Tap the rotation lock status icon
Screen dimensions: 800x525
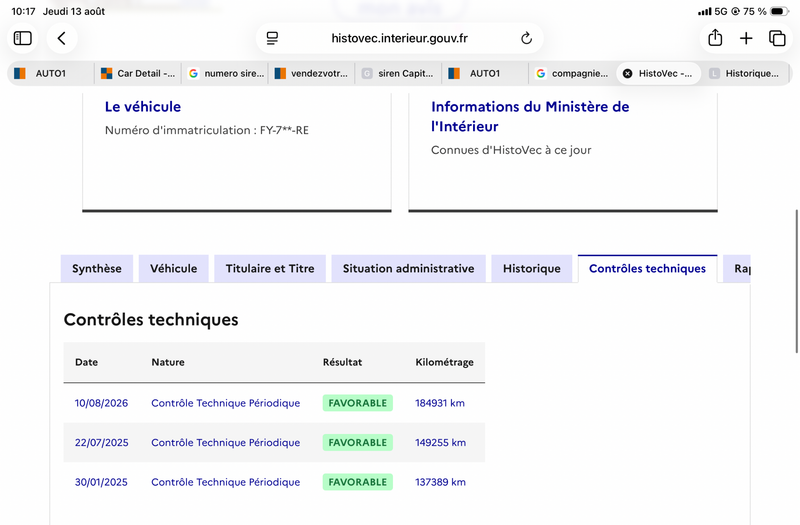coord(736,11)
